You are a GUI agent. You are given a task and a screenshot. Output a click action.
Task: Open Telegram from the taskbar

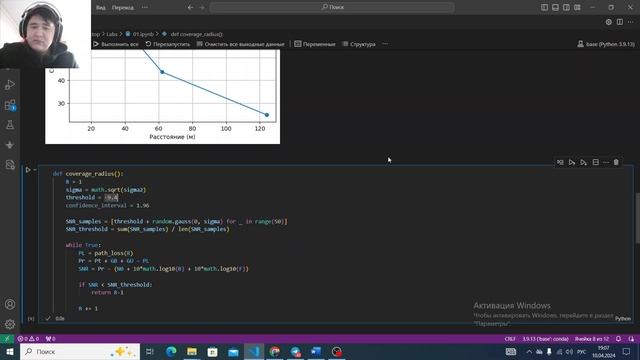coord(296,351)
